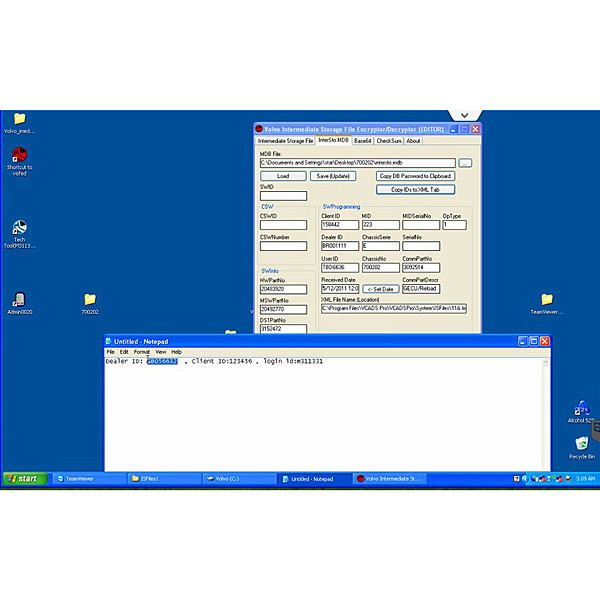Open the Intermediate Storage File tab

[x=286, y=141]
